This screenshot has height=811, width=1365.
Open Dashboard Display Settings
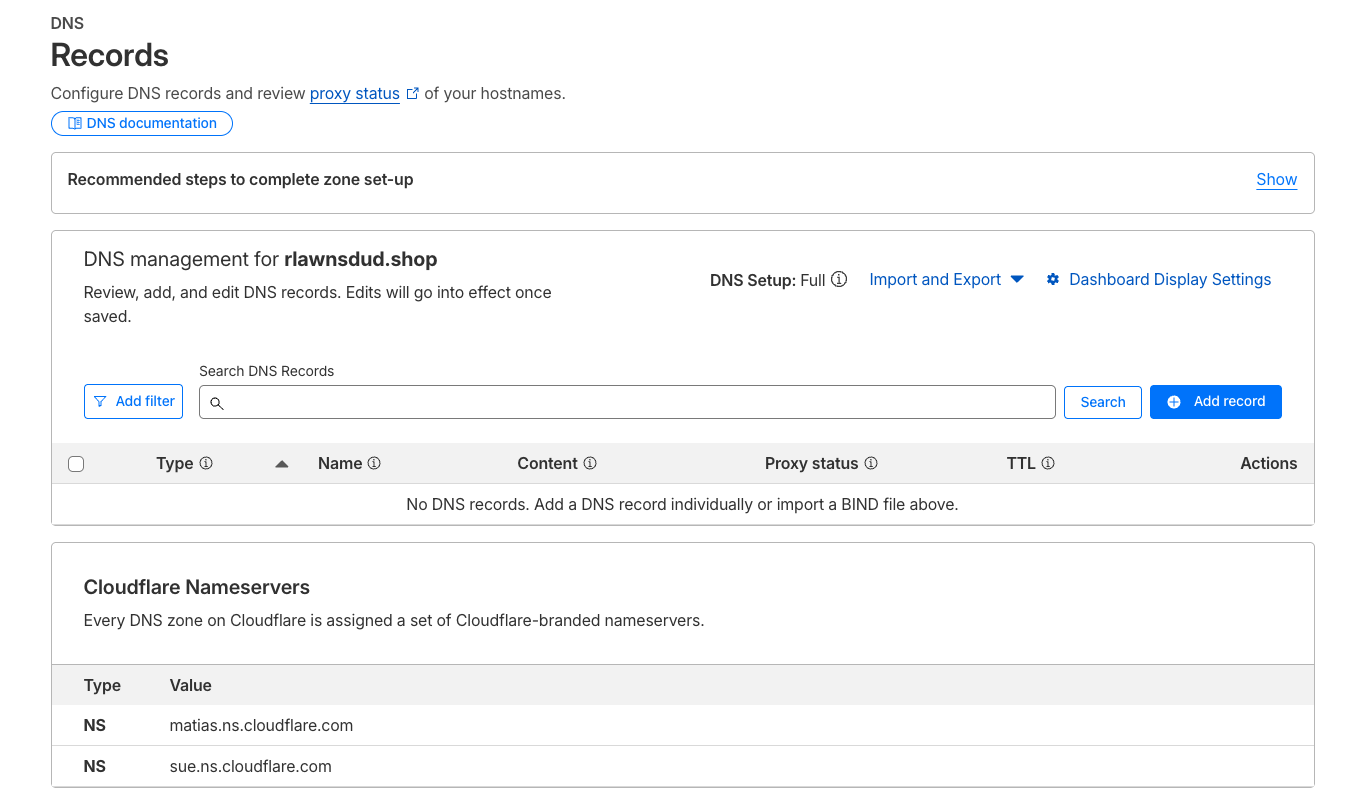pos(1169,280)
